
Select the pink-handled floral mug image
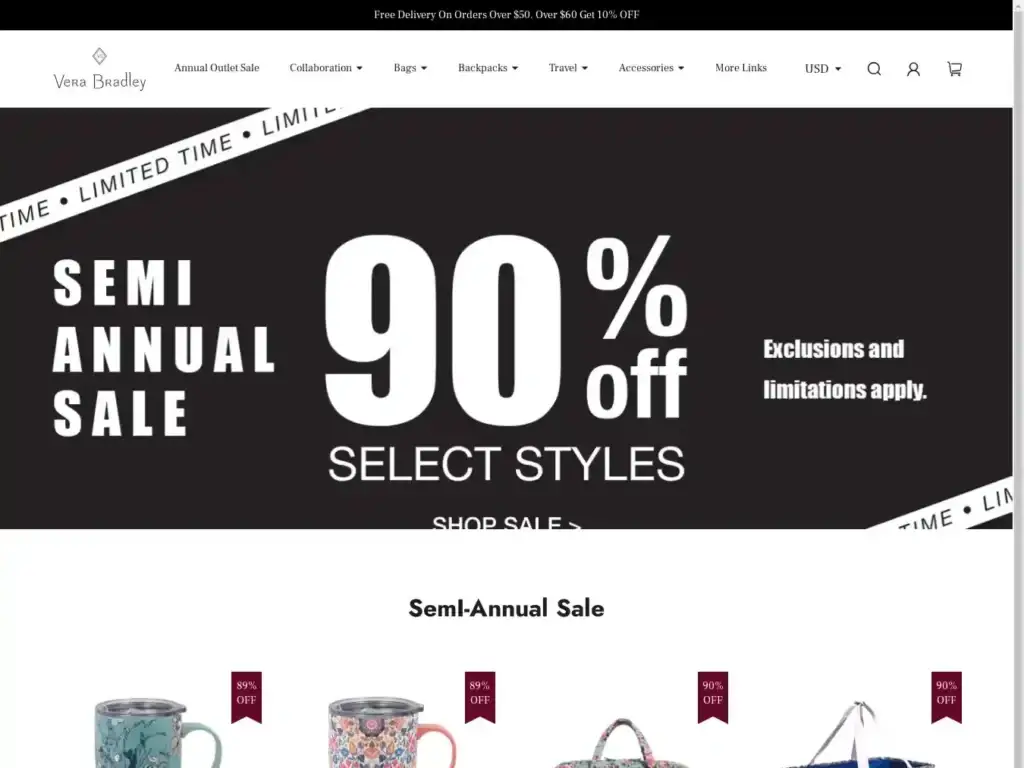(x=391, y=731)
